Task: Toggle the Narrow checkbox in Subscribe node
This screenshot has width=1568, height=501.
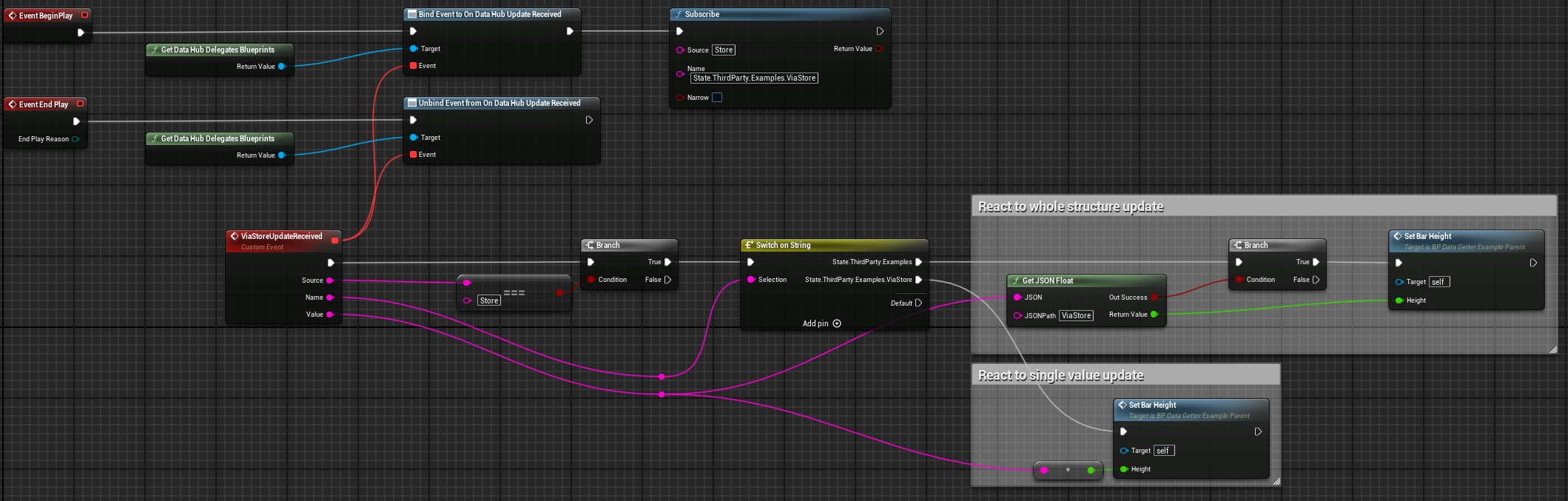Action: click(x=716, y=98)
